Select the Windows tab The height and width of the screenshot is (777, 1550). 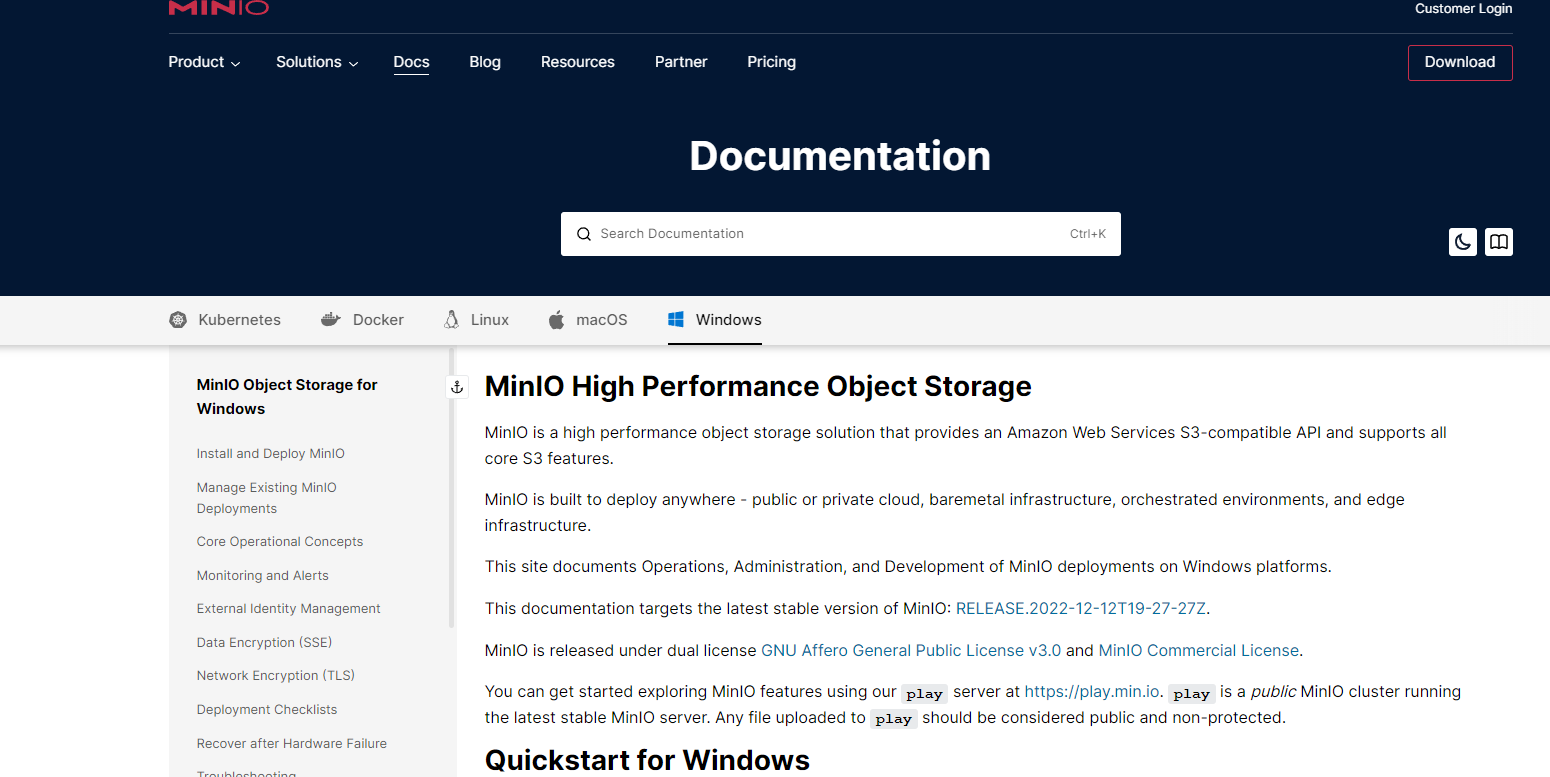(715, 320)
